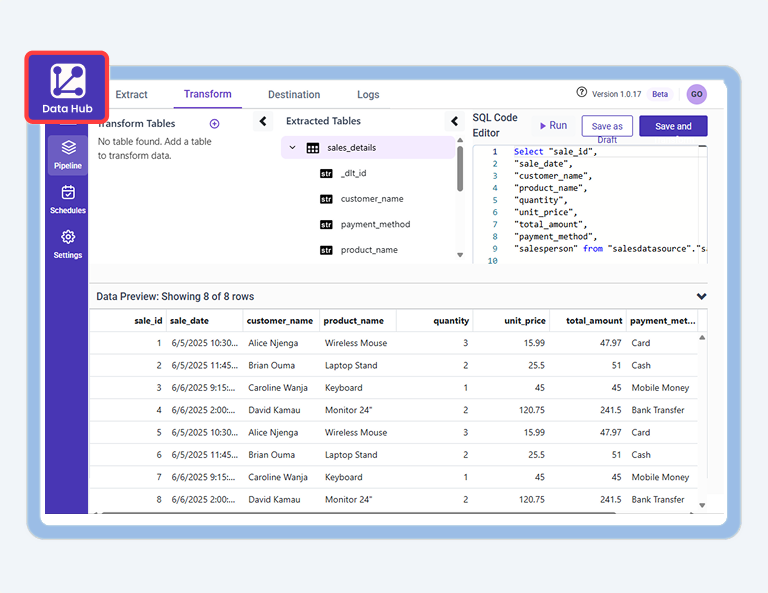Viewport: 768px width, 593px height.
Task: Click the str icon beside payment_method
Action: click(x=326, y=224)
